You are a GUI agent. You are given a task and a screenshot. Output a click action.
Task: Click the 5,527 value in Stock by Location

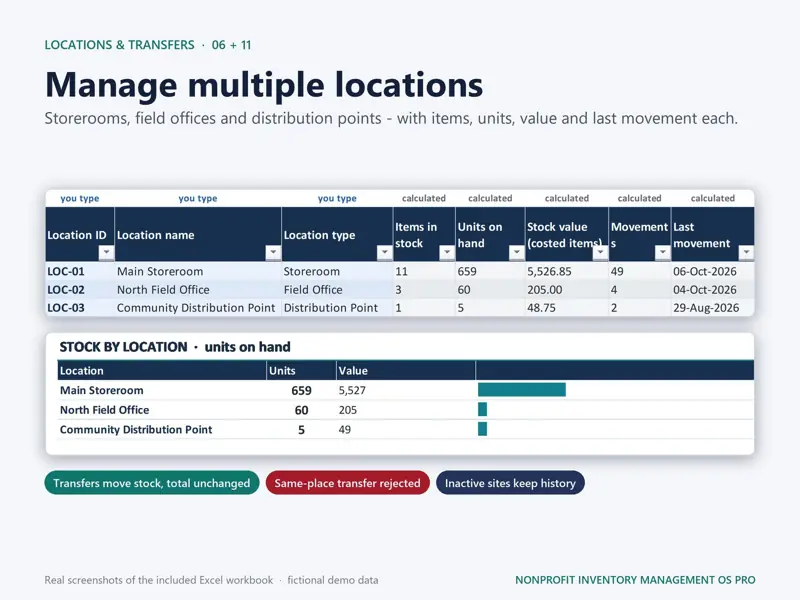tap(352, 390)
